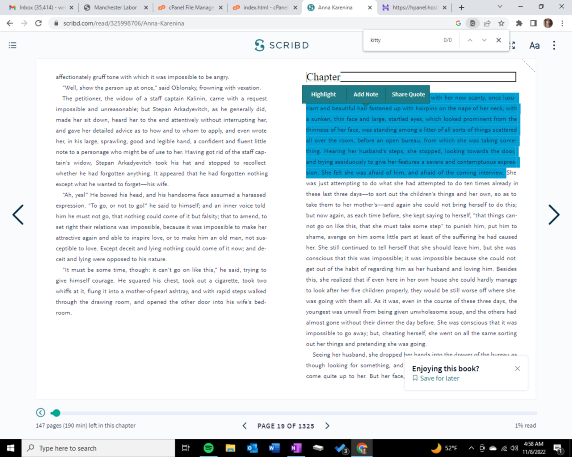Switch to the hpanel tab
Screen dimensions: 572x457
point(414,7)
